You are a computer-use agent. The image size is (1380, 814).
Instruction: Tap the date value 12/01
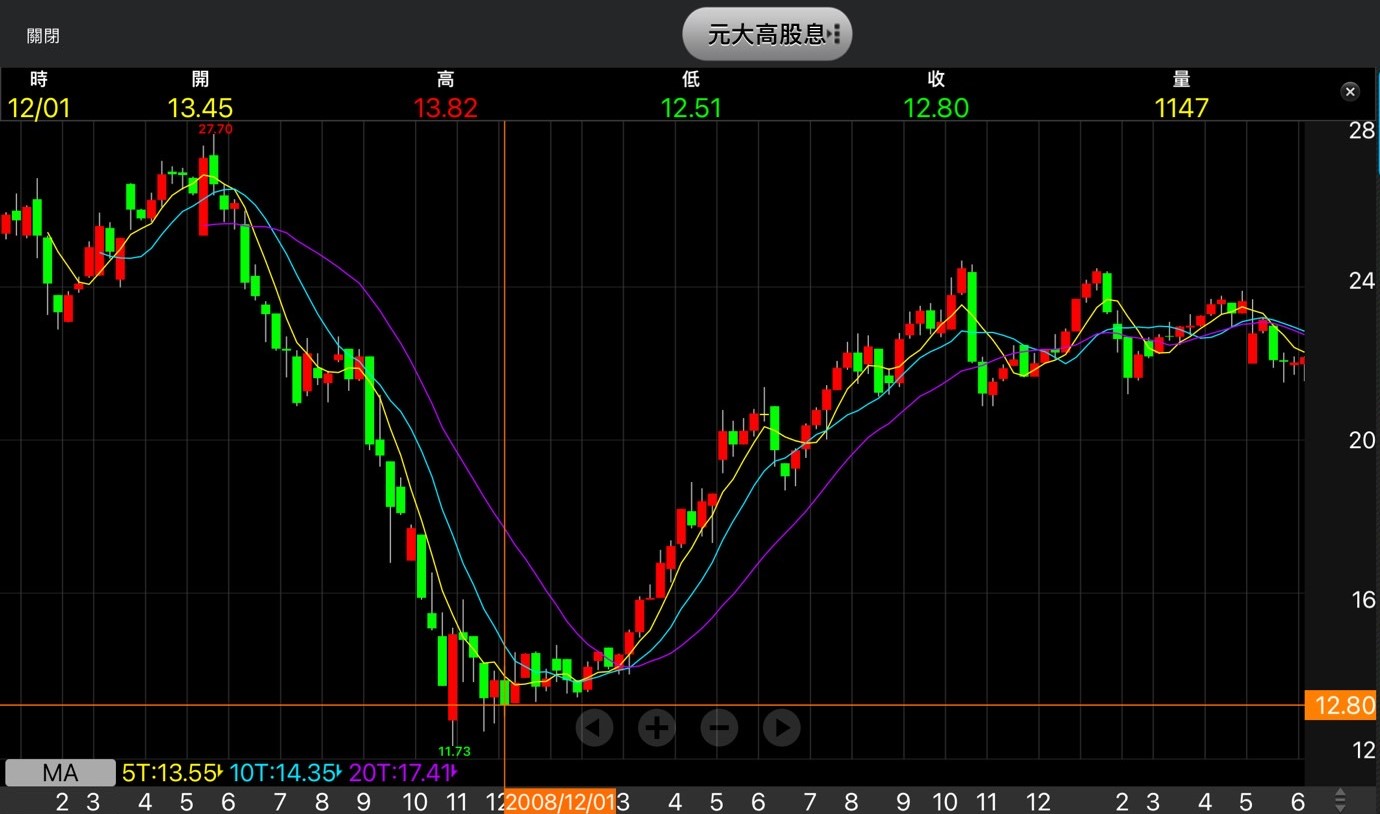[x=39, y=108]
